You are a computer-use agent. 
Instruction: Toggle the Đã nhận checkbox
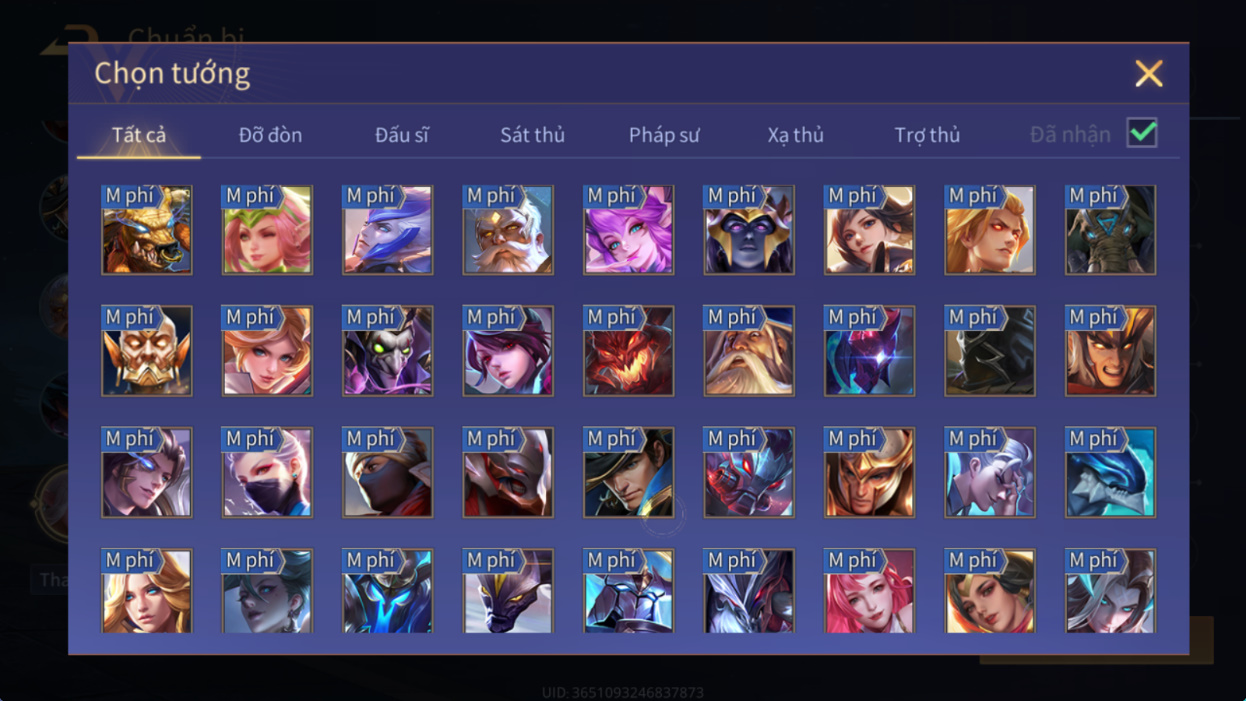1142,133
